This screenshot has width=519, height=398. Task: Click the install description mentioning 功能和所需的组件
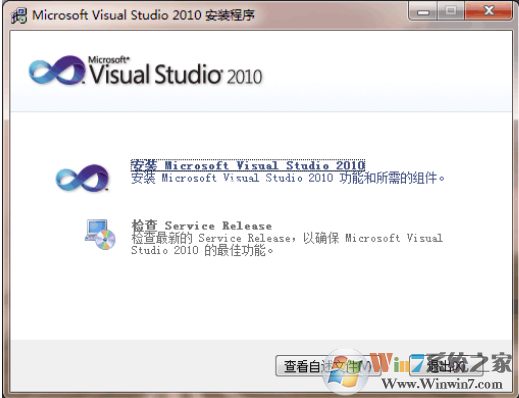pos(288,178)
